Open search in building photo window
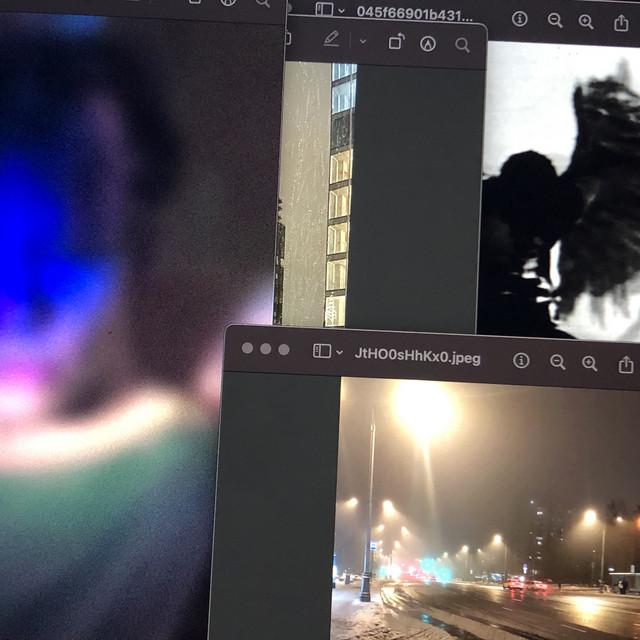 [462, 45]
